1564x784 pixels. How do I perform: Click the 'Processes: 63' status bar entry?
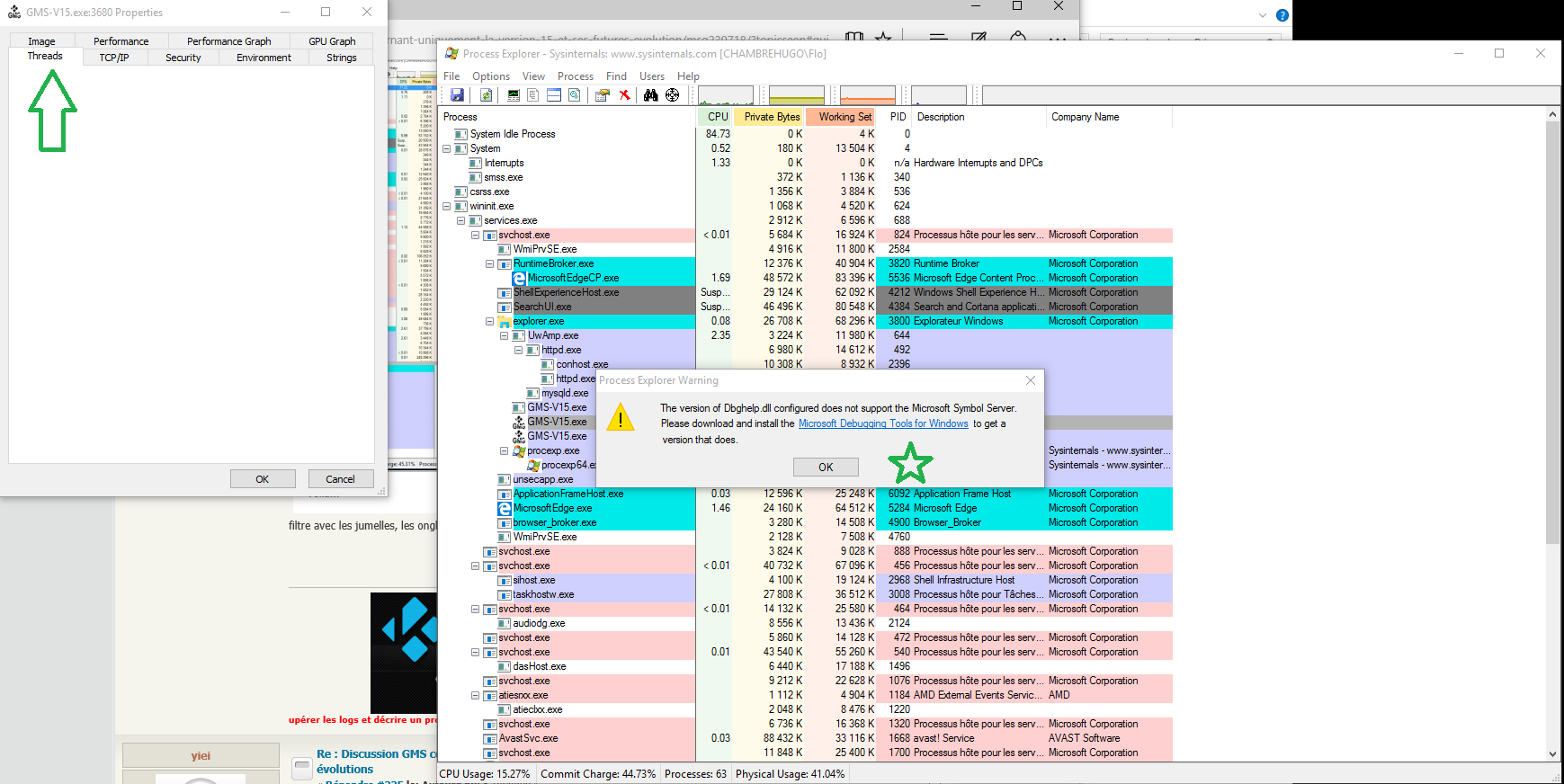[695, 774]
